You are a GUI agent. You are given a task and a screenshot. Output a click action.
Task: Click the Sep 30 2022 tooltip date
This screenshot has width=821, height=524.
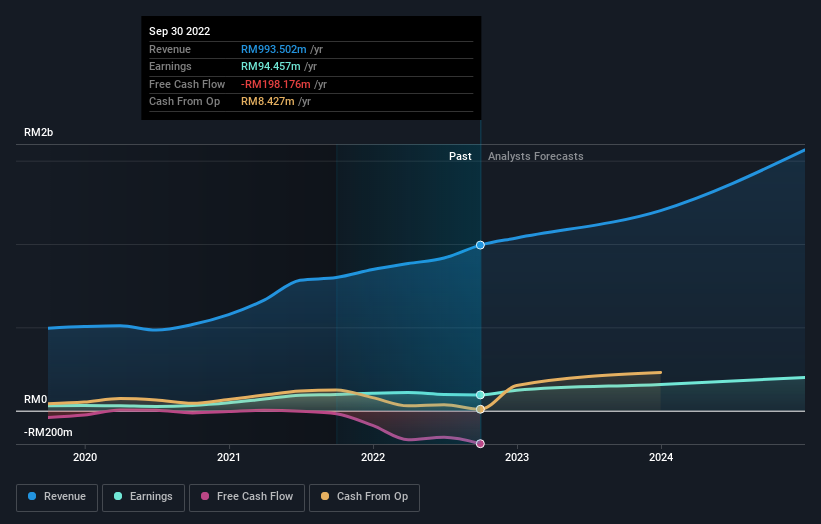180,31
